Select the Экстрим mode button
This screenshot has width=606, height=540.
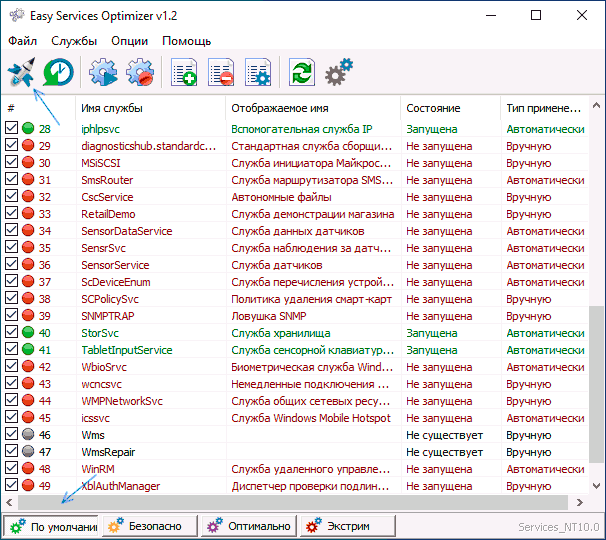tap(348, 526)
